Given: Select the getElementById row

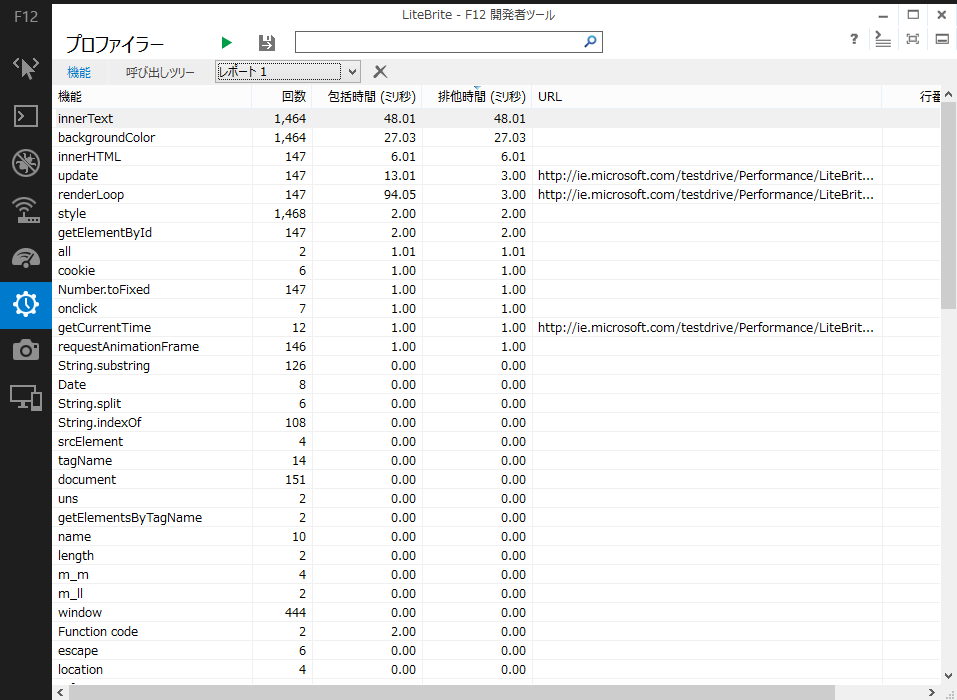Looking at the screenshot, I should 497,233.
